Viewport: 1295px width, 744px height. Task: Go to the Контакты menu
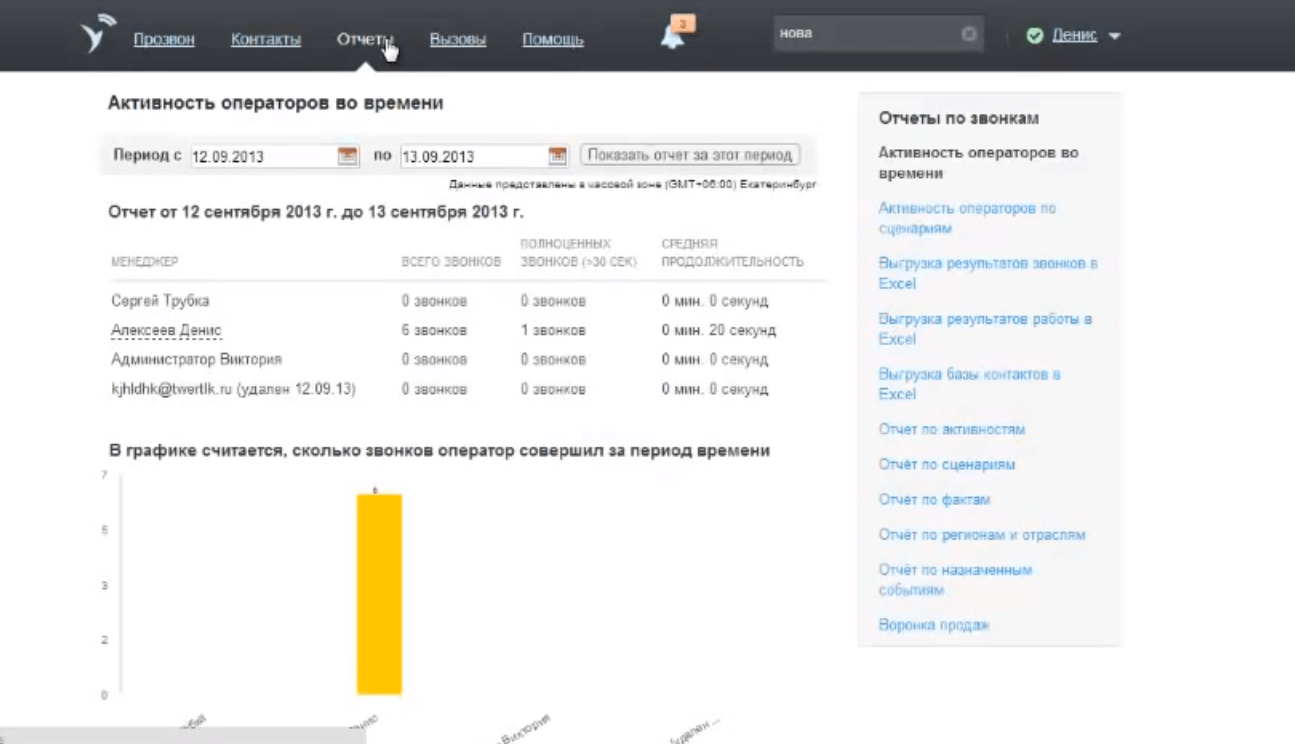click(265, 40)
